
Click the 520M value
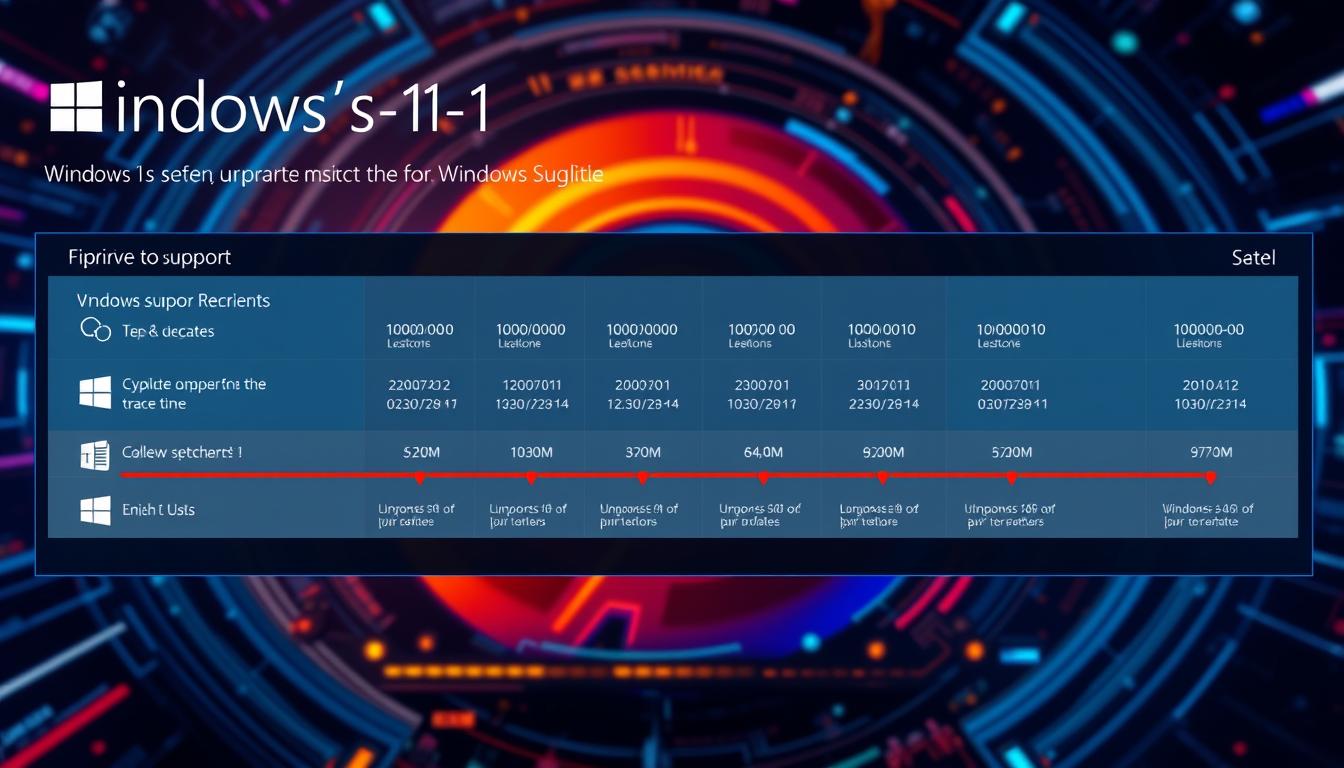[420, 452]
